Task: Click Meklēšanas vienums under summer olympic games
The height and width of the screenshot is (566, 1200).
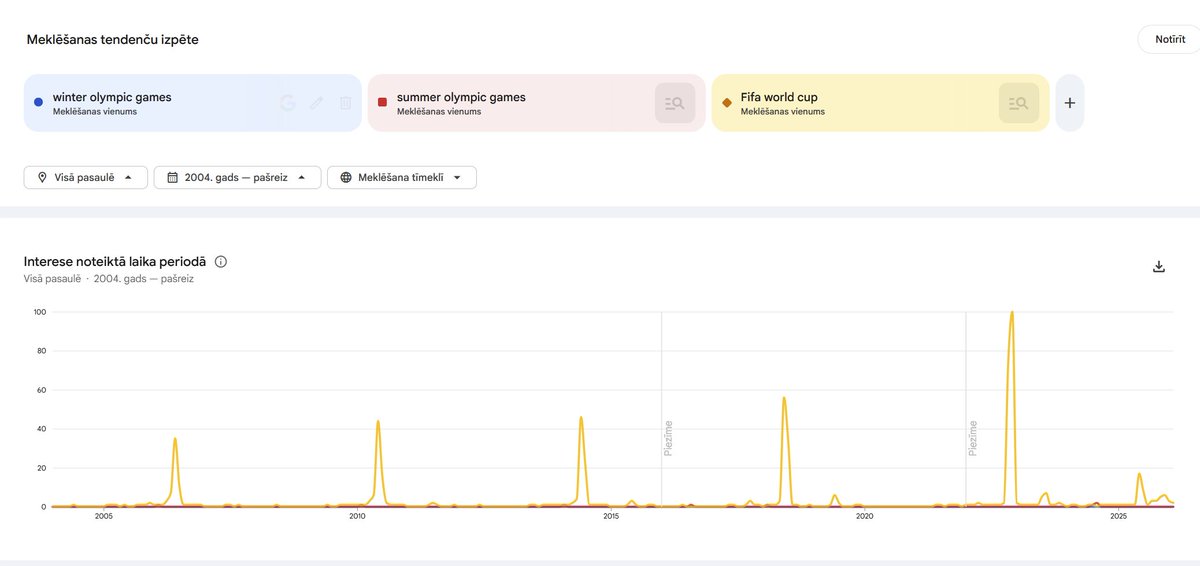Action: tap(439, 112)
